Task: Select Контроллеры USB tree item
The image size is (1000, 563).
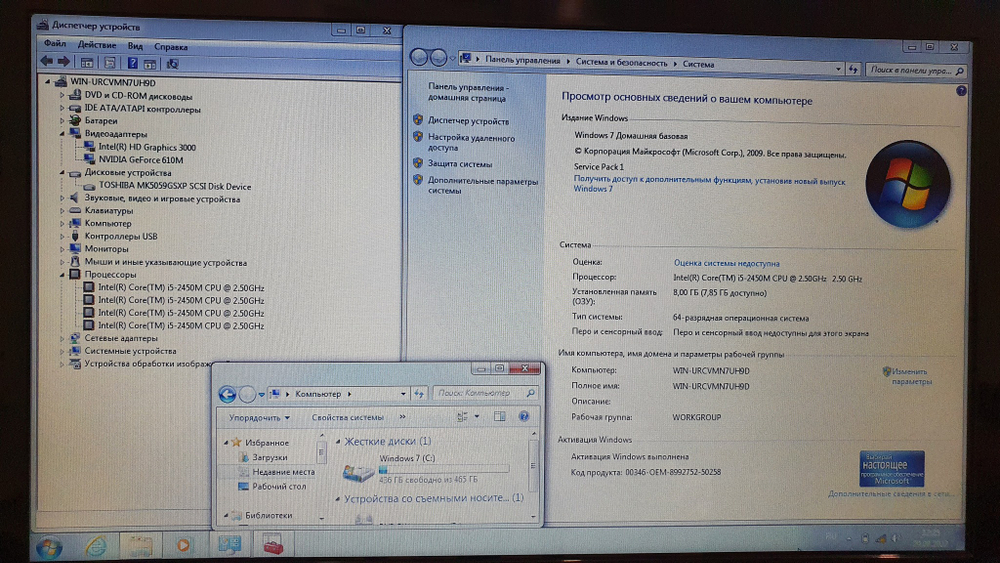Action: 121,236
